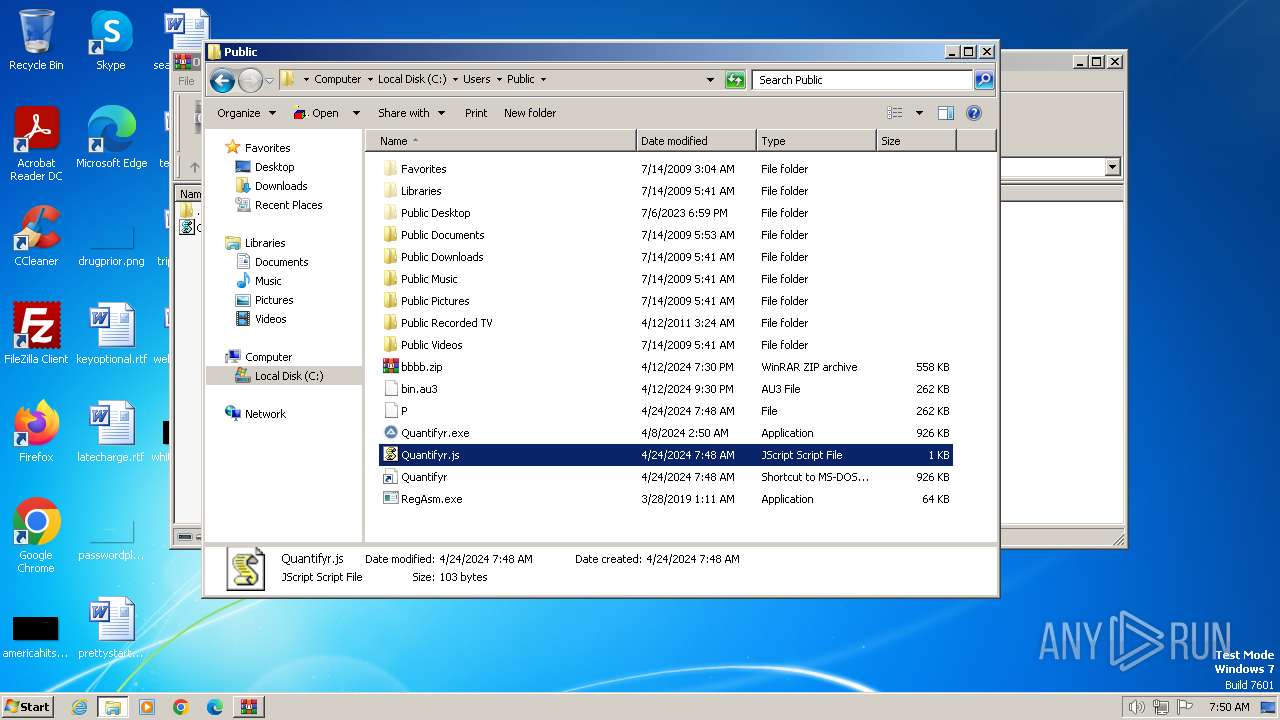
Task: Select Videos library in navigation pane
Action: click(x=270, y=319)
